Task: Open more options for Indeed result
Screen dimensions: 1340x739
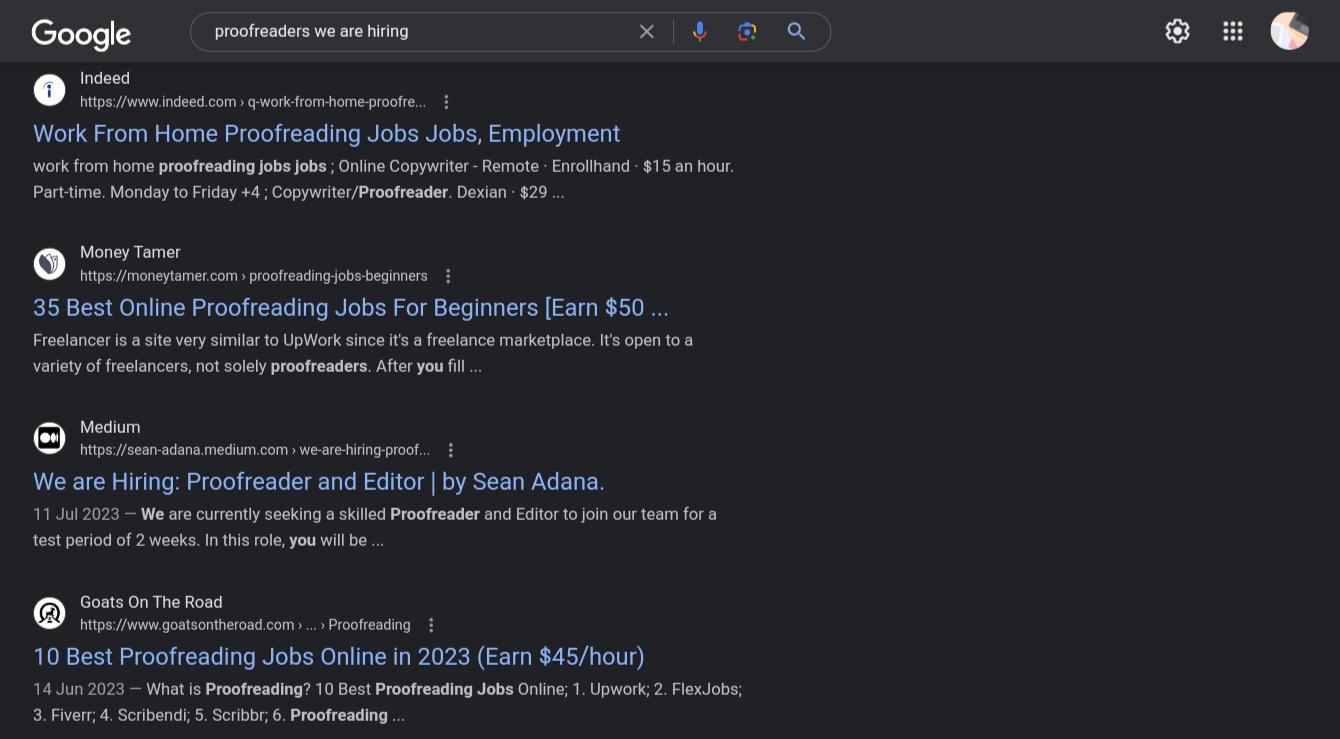Action: [x=447, y=102]
